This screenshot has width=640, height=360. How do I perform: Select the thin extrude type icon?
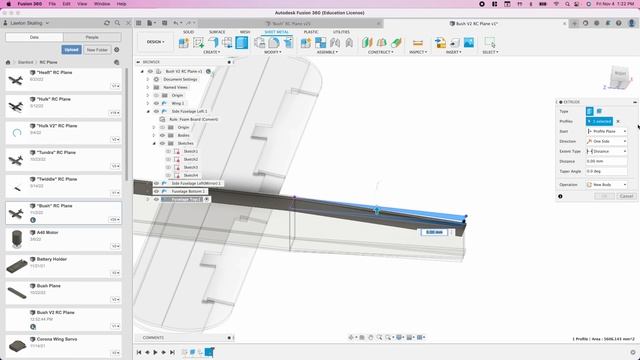599,111
